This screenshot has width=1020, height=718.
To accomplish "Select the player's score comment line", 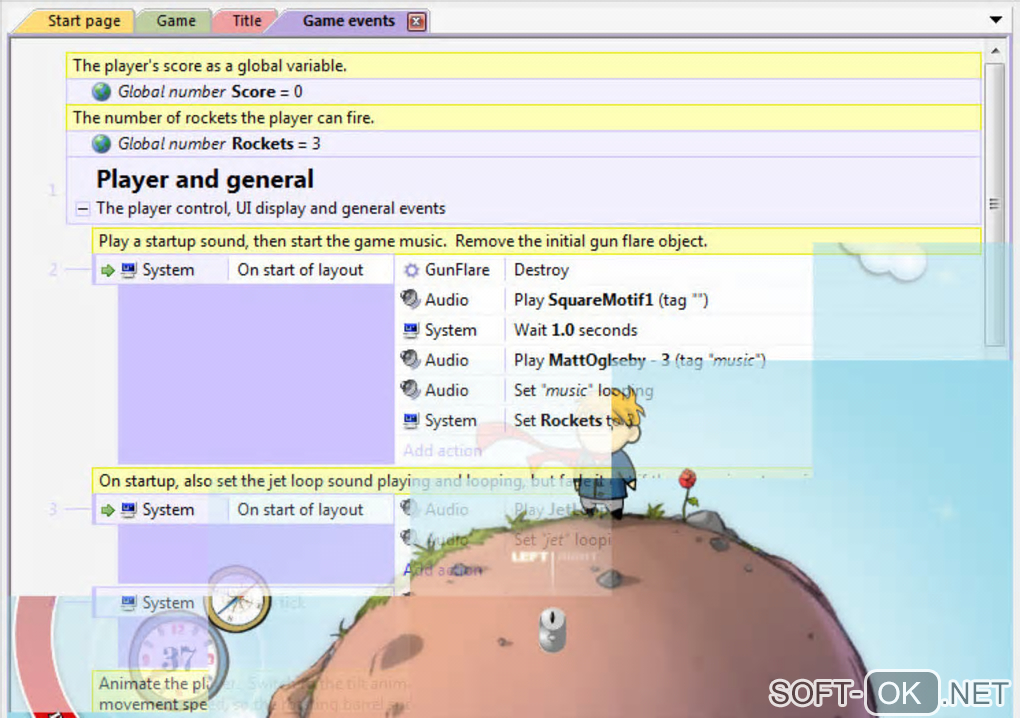I will [x=524, y=66].
